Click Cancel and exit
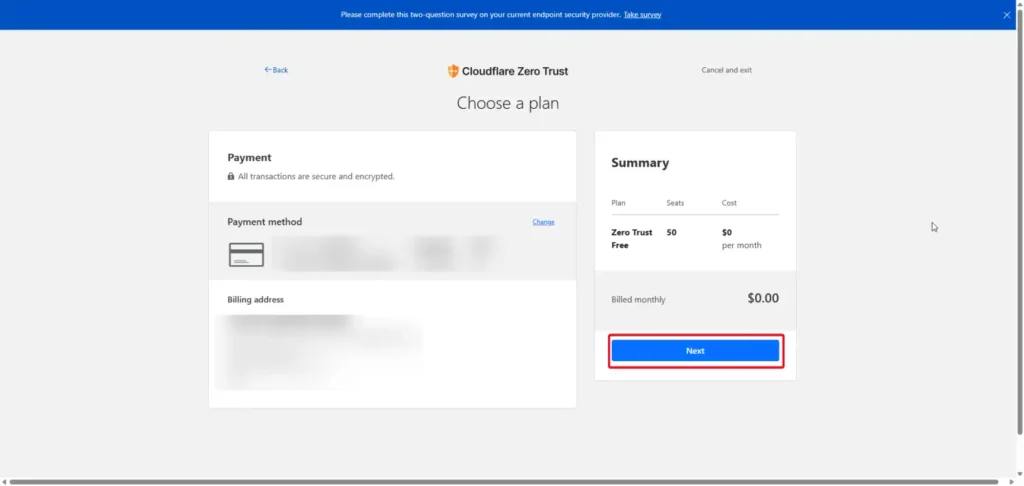 point(726,70)
